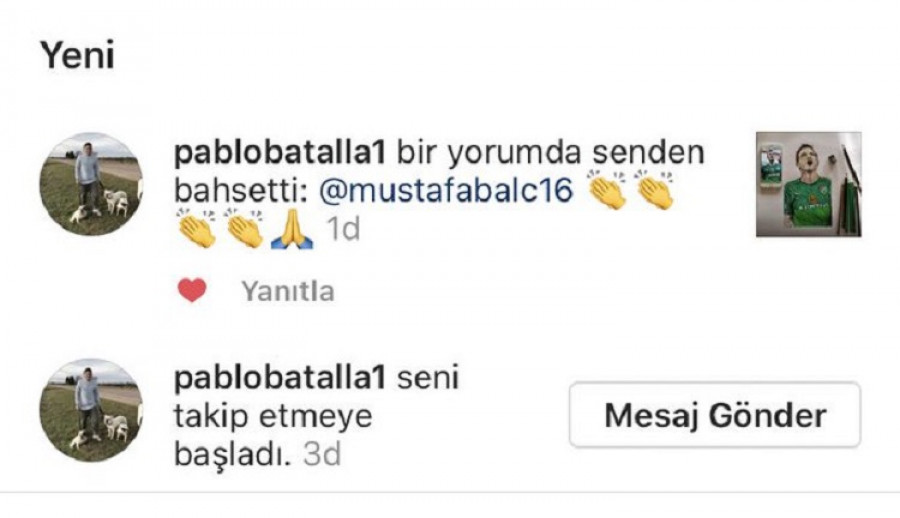Like the comment with the red heart icon

click(192, 291)
